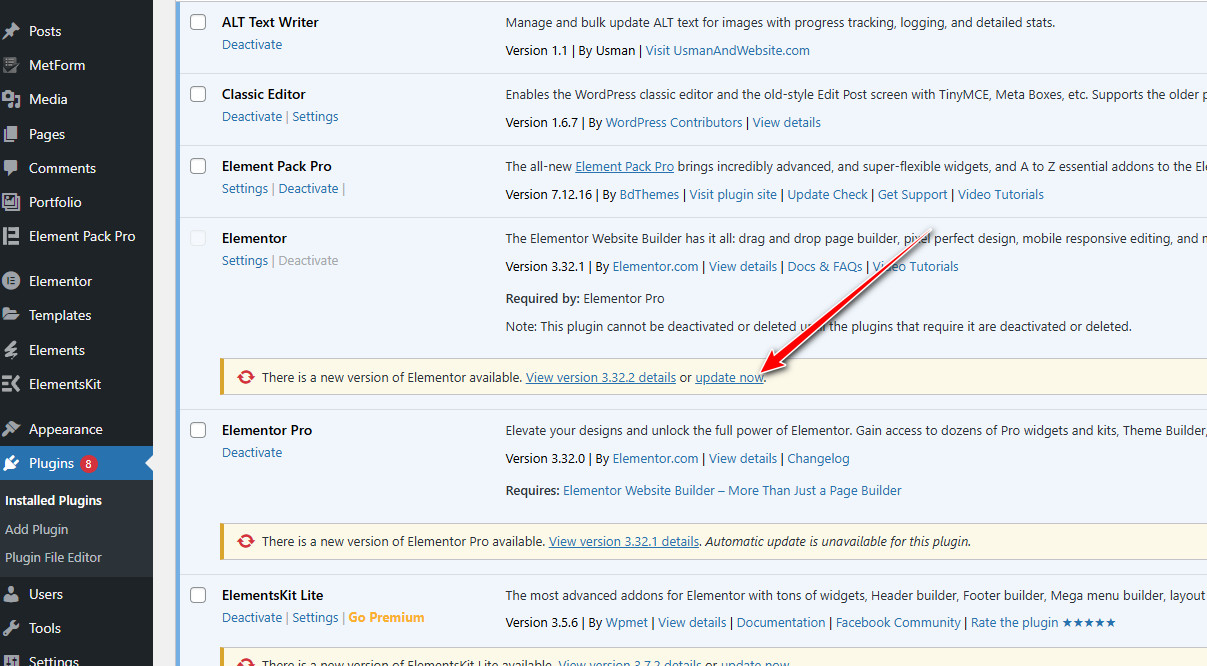Click the Appearance brush icon
This screenshot has height=666, width=1207.
click(11, 429)
